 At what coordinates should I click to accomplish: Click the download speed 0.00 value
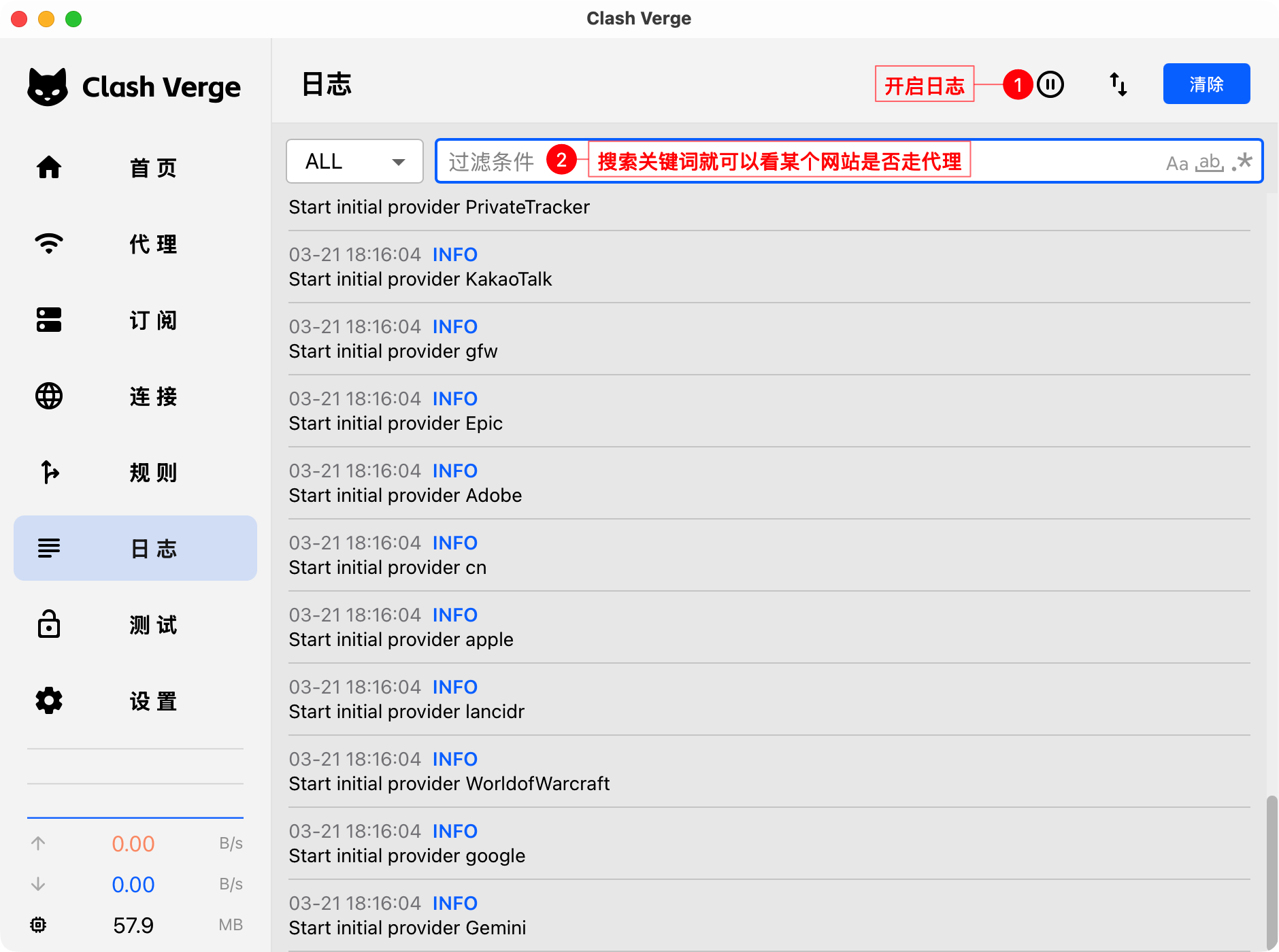[x=133, y=884]
